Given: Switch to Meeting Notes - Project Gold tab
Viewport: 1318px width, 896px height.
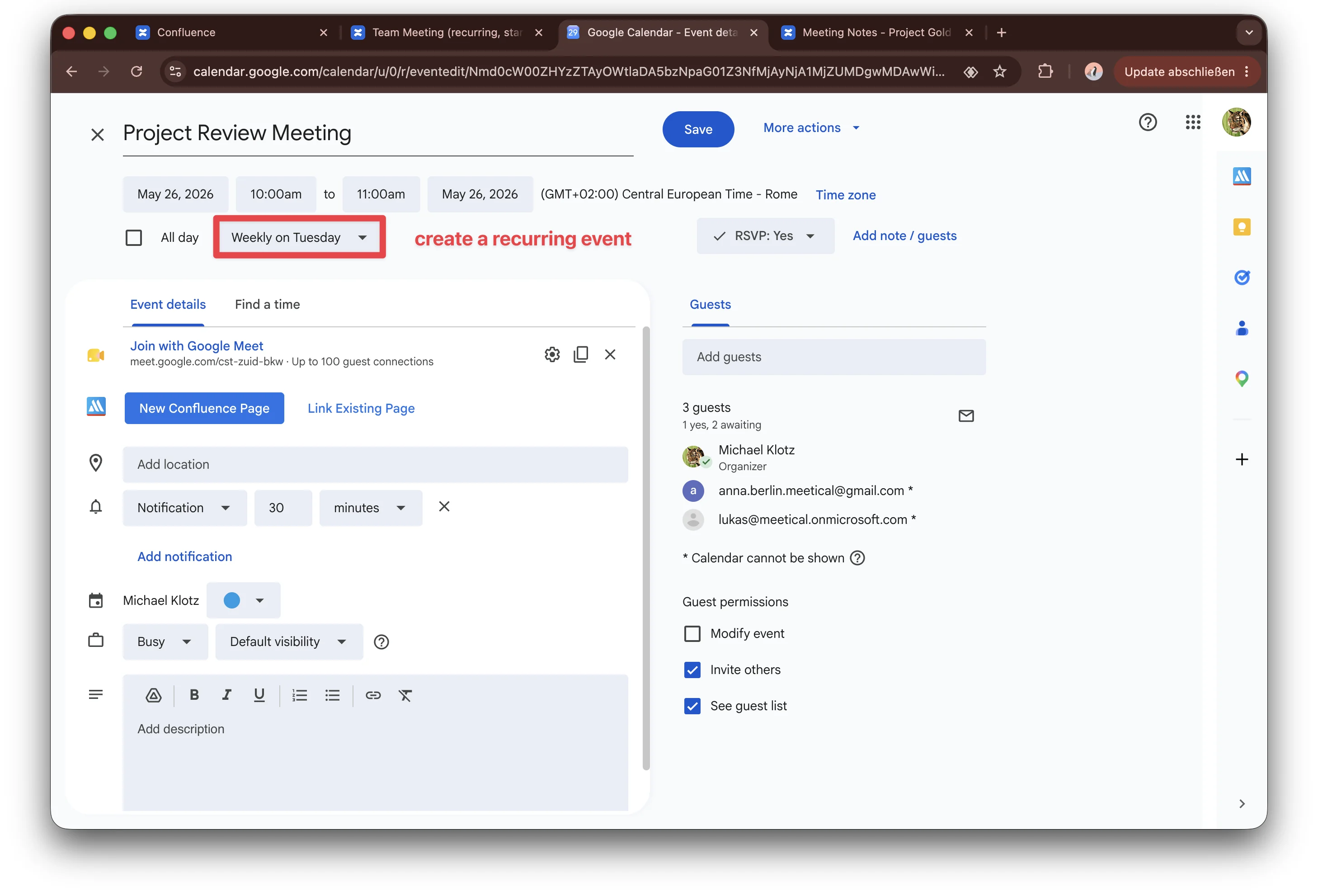Looking at the screenshot, I should pos(877,33).
